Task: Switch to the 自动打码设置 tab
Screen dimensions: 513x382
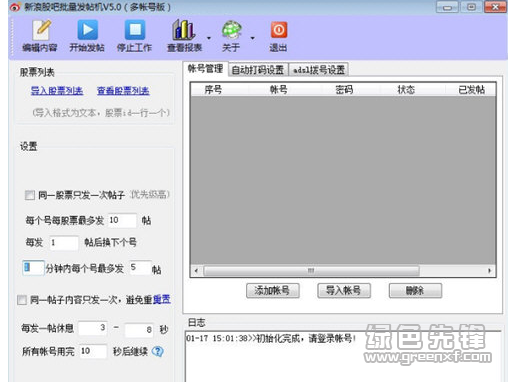Action: [258, 70]
